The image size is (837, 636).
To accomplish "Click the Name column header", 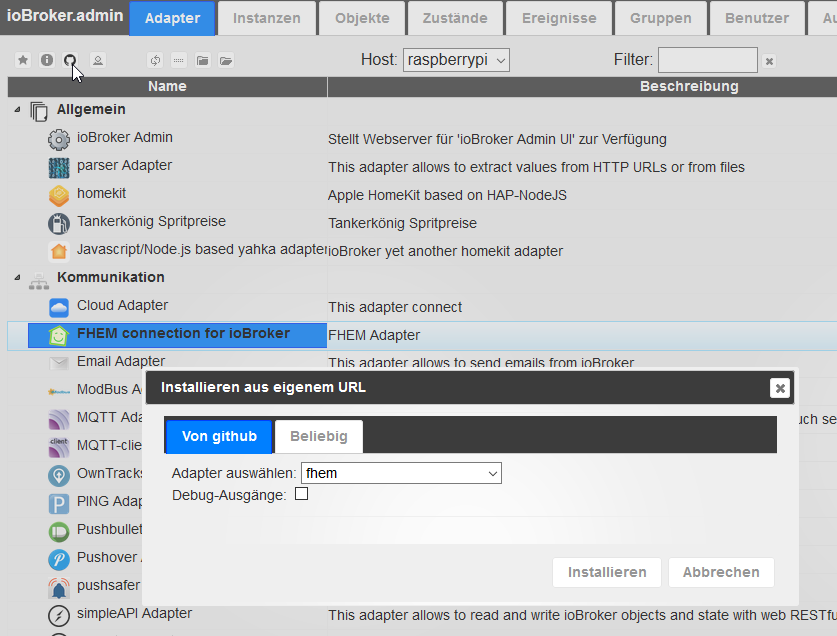I will [x=167, y=87].
